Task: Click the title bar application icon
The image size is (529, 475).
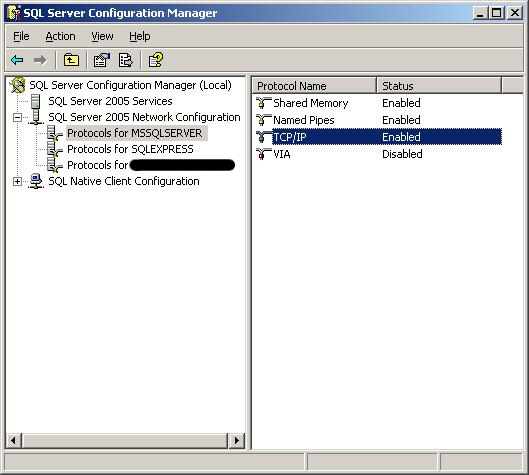Action: [14, 13]
